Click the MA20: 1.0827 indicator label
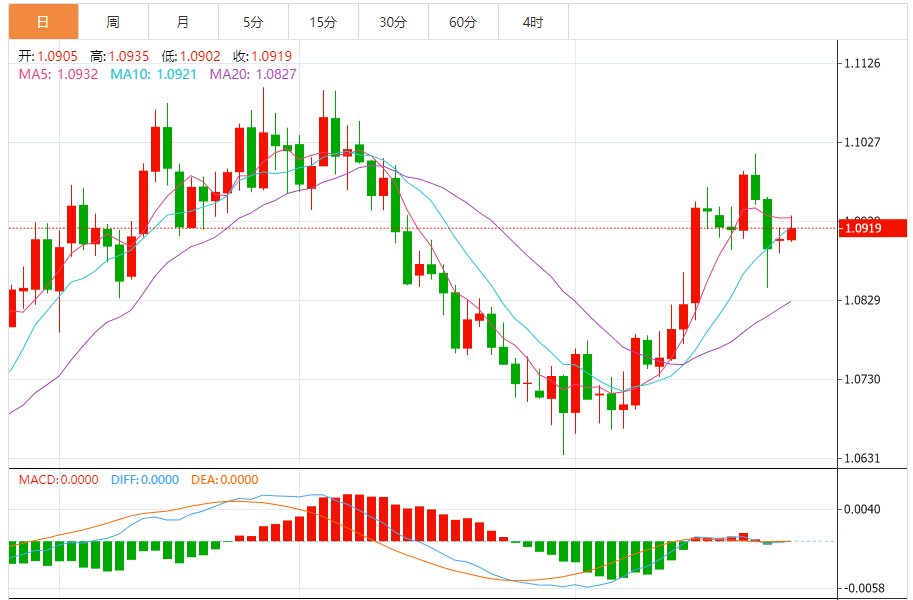The width and height of the screenshot is (913, 600). tap(253, 74)
